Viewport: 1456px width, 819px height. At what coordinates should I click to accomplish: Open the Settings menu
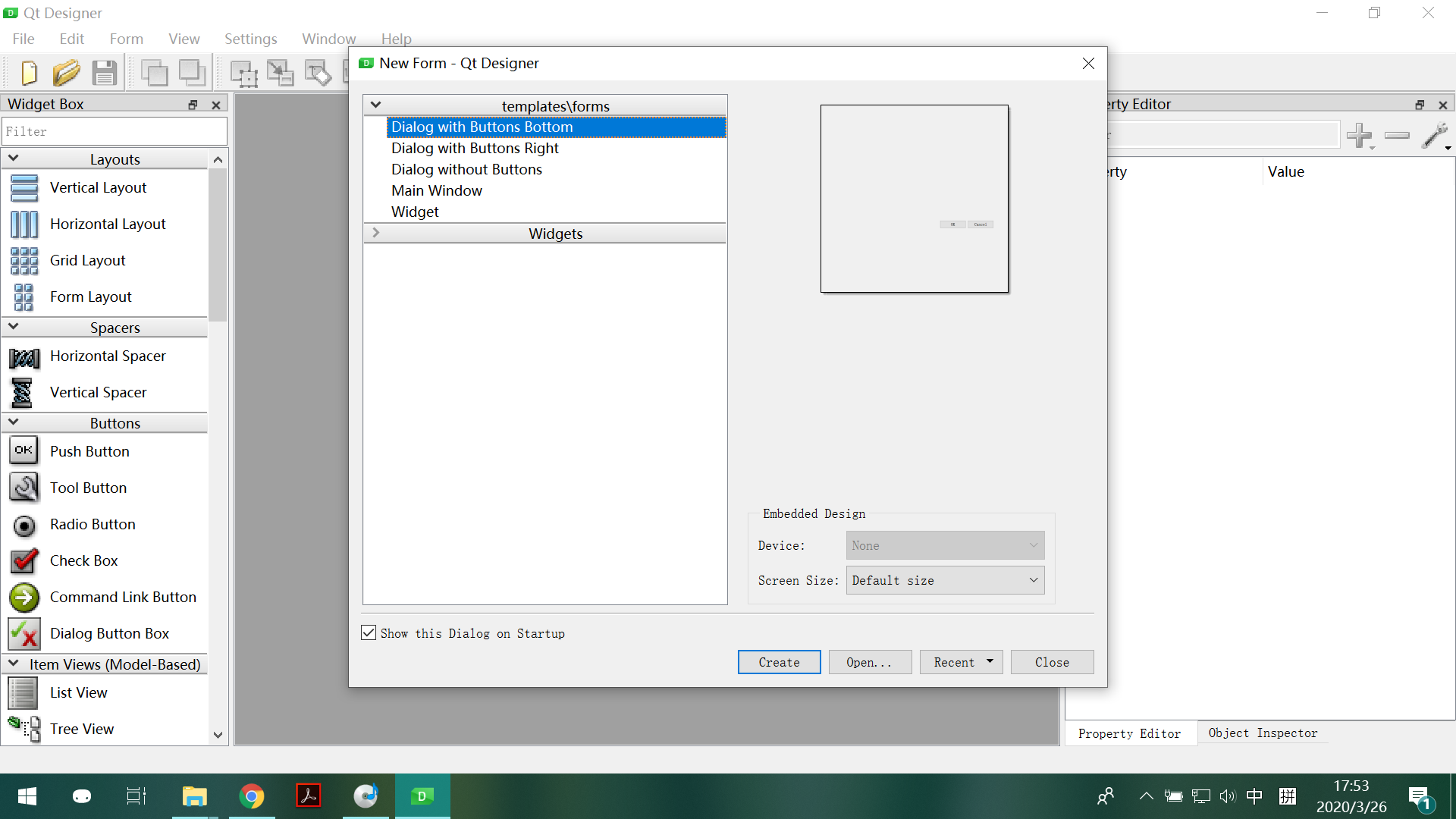click(x=250, y=39)
